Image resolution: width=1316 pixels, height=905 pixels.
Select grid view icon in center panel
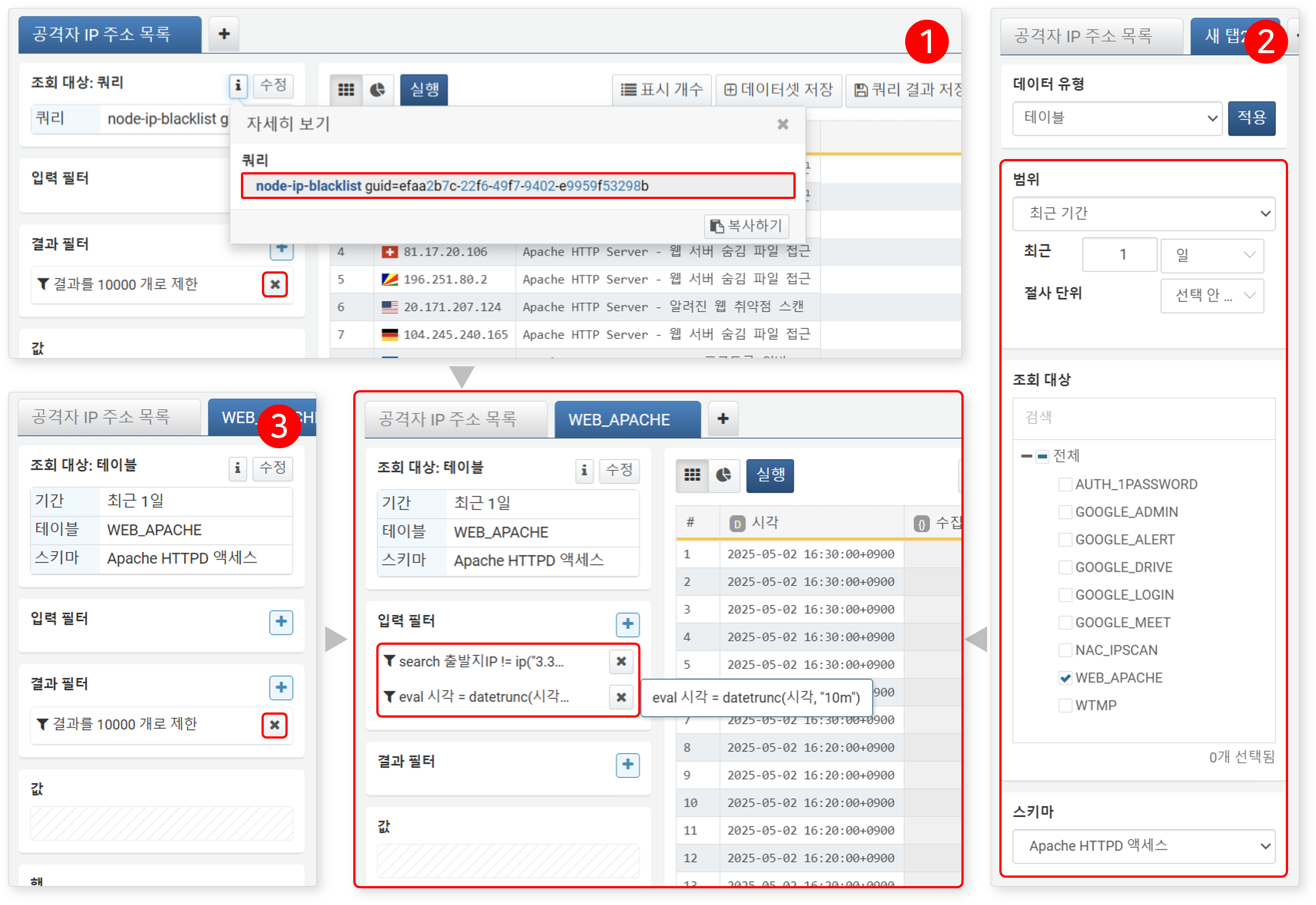pos(692,475)
